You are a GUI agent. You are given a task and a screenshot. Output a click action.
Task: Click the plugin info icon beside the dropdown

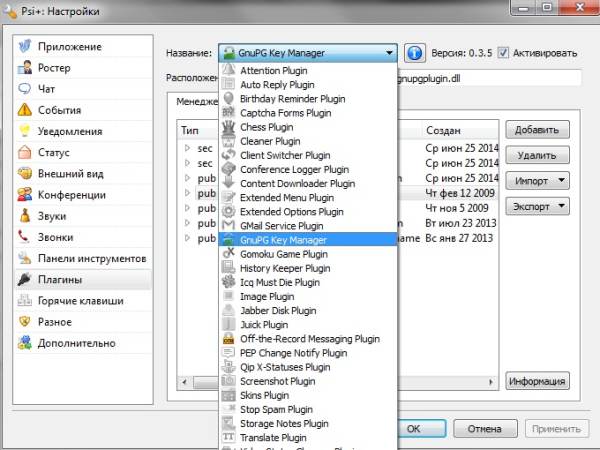415,52
